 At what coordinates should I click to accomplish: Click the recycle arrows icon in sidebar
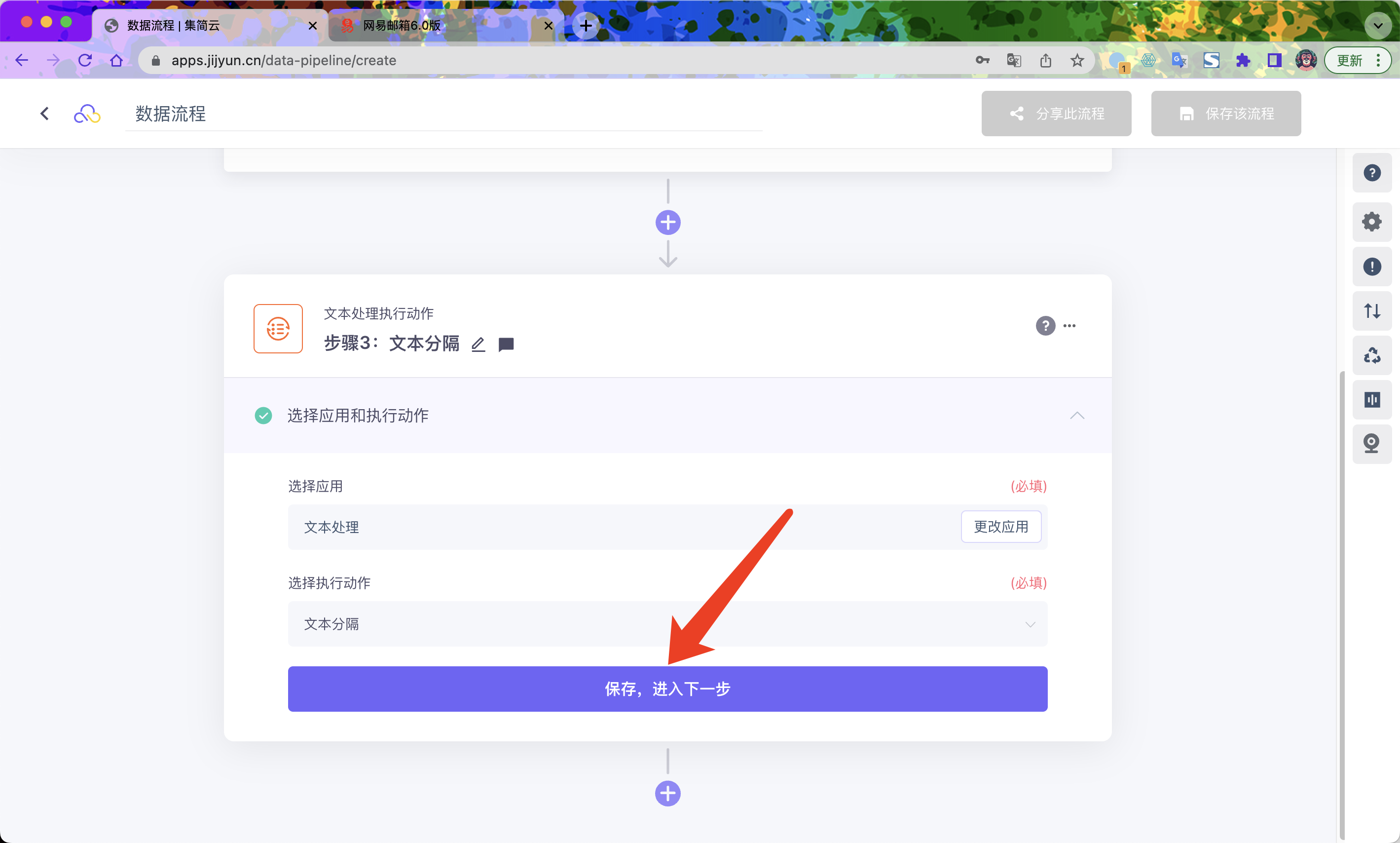[1371, 355]
